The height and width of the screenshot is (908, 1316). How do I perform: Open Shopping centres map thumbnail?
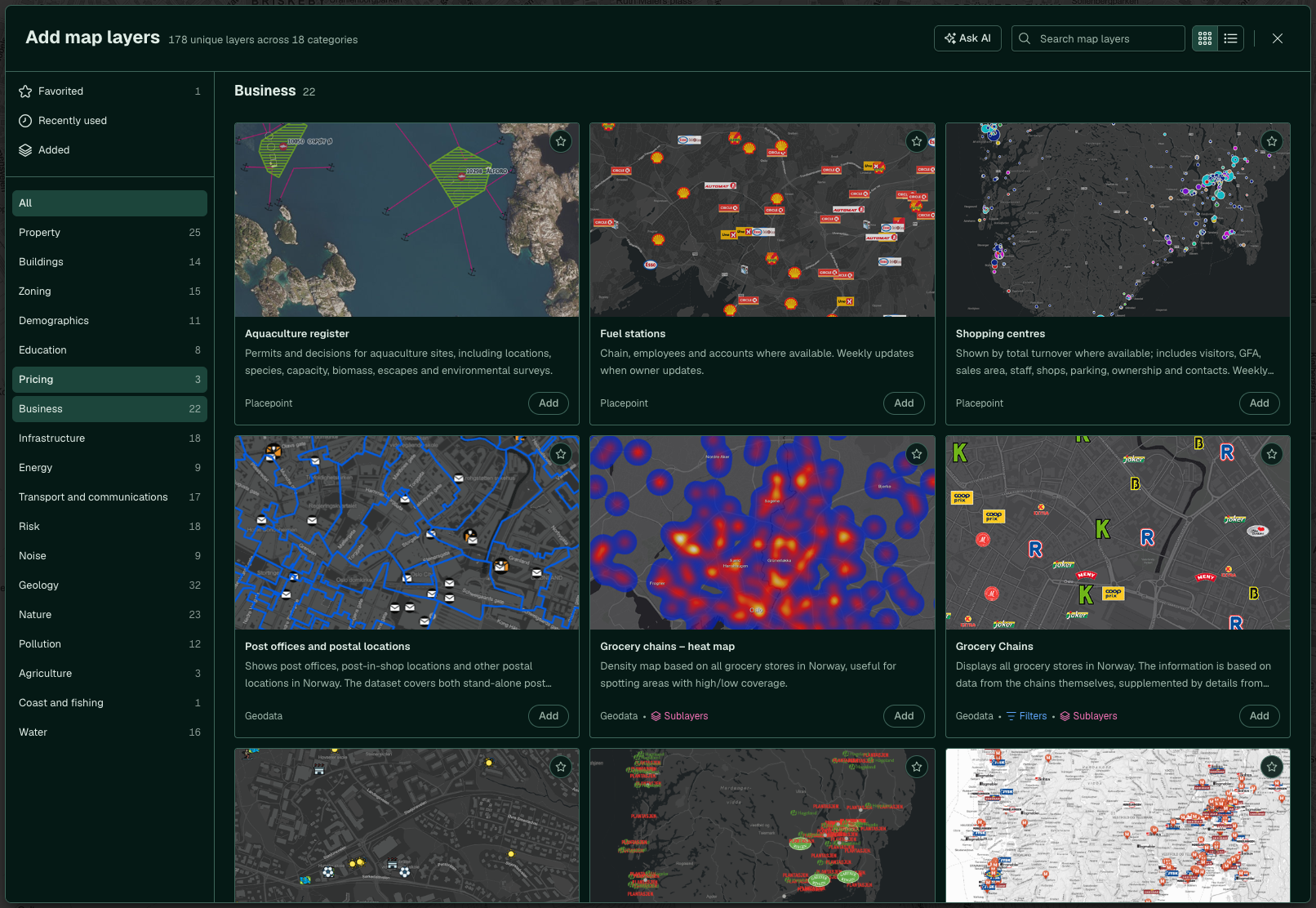(x=1118, y=220)
